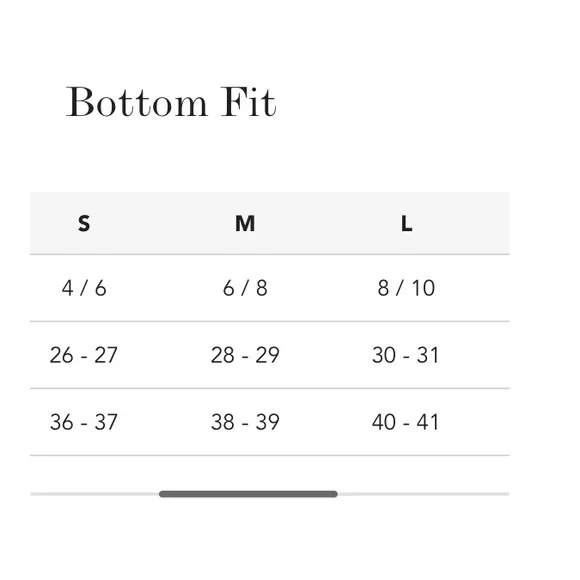Click the 6 / 8 size cell
The image size is (580, 580).
tap(245, 288)
